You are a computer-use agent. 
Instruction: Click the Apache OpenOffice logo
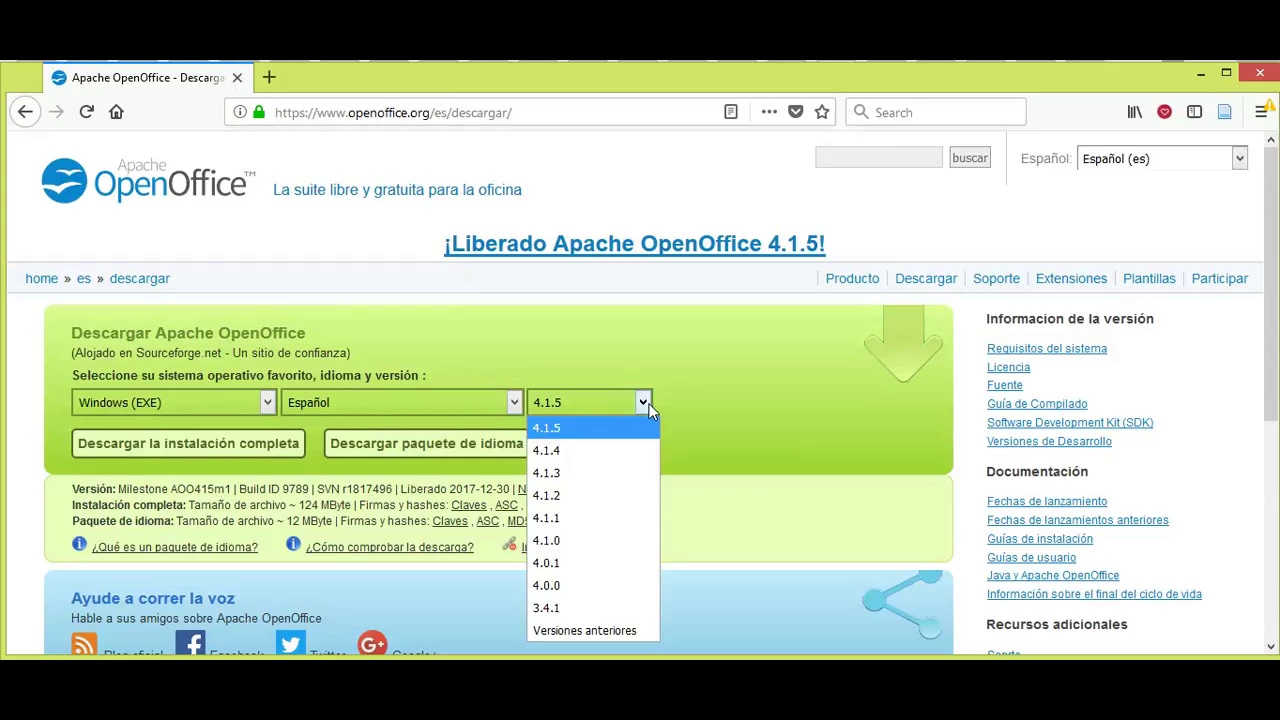(x=148, y=181)
